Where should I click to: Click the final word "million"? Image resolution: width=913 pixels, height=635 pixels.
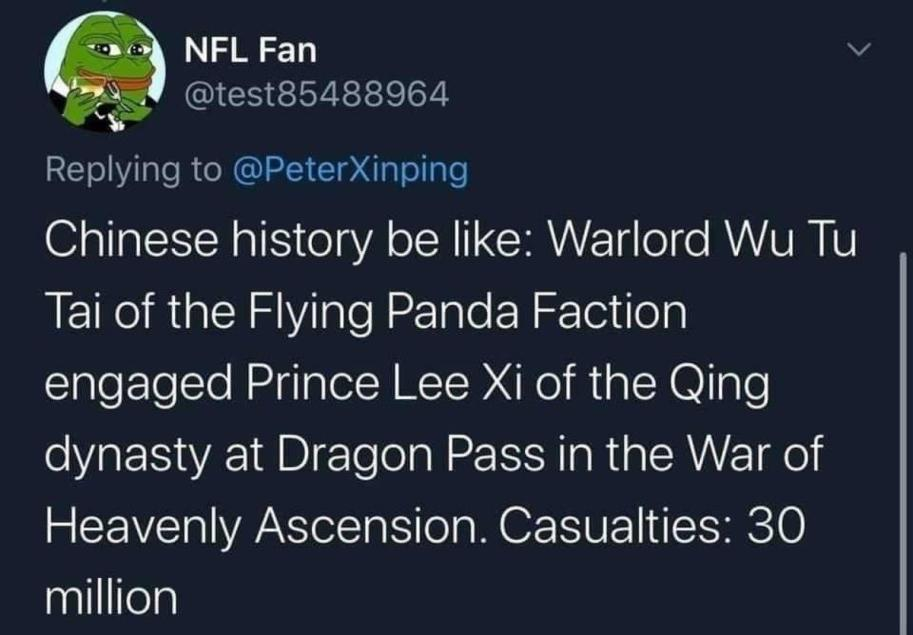[x=111, y=597]
